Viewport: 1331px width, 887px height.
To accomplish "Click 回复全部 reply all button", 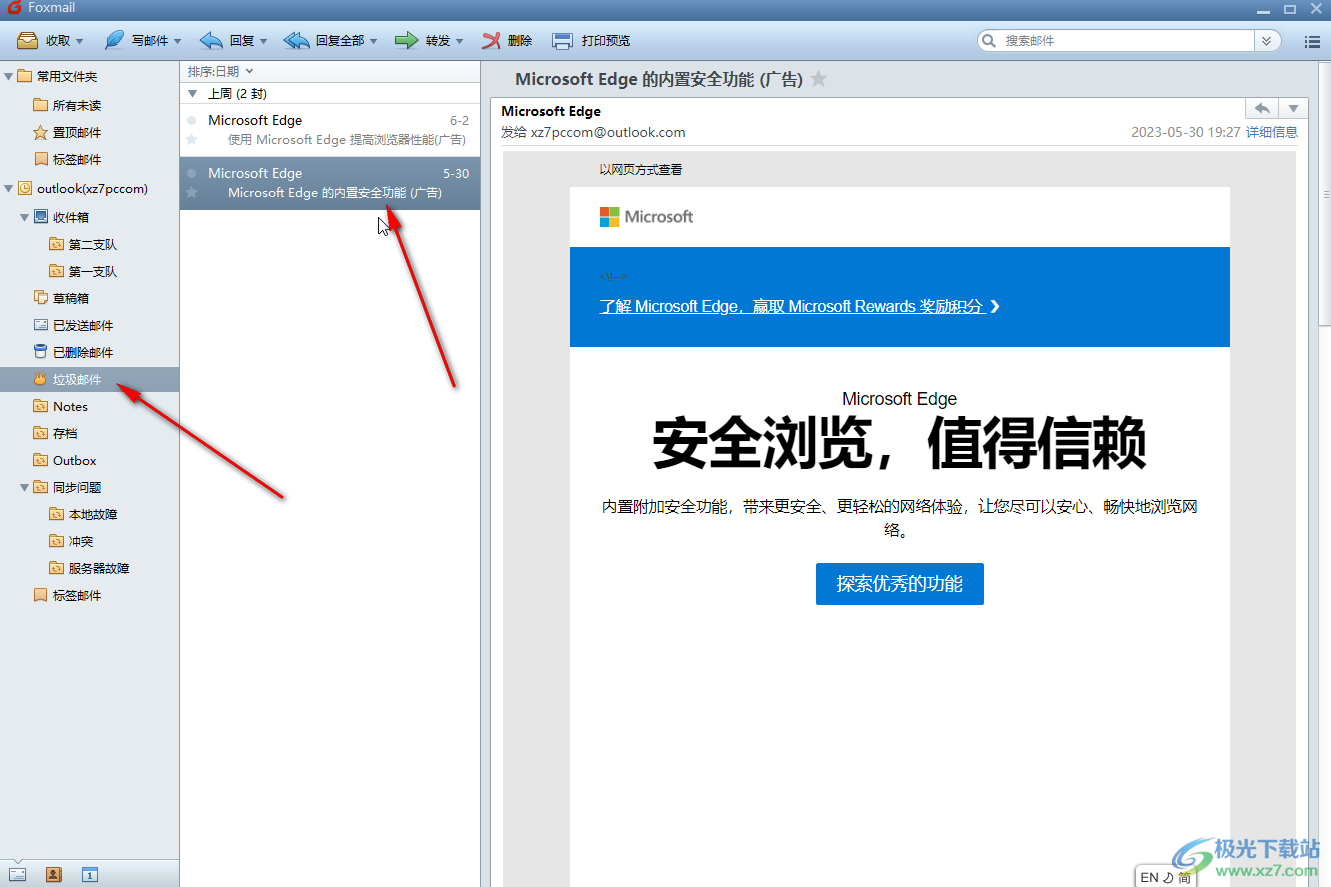I will tap(324, 41).
